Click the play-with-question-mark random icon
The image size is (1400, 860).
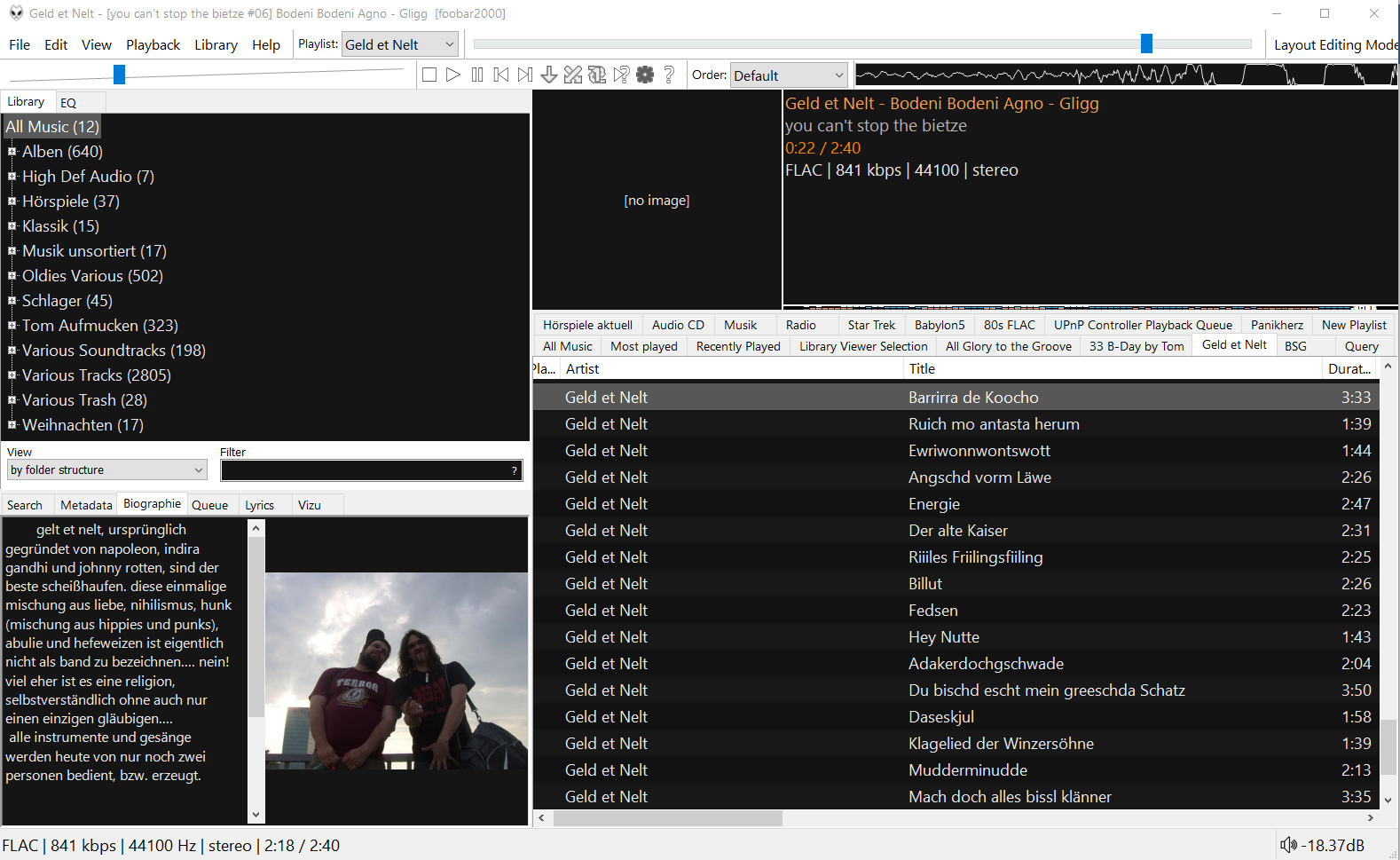pos(621,75)
